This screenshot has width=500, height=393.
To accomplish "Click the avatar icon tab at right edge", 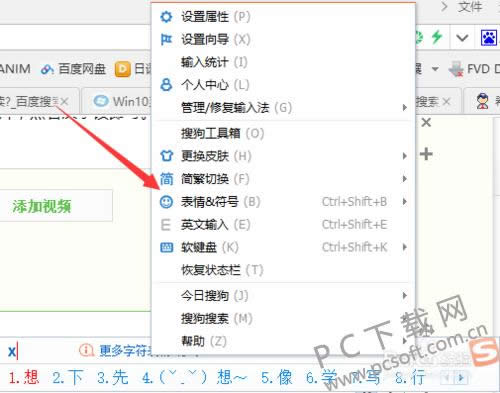I will click(x=482, y=102).
